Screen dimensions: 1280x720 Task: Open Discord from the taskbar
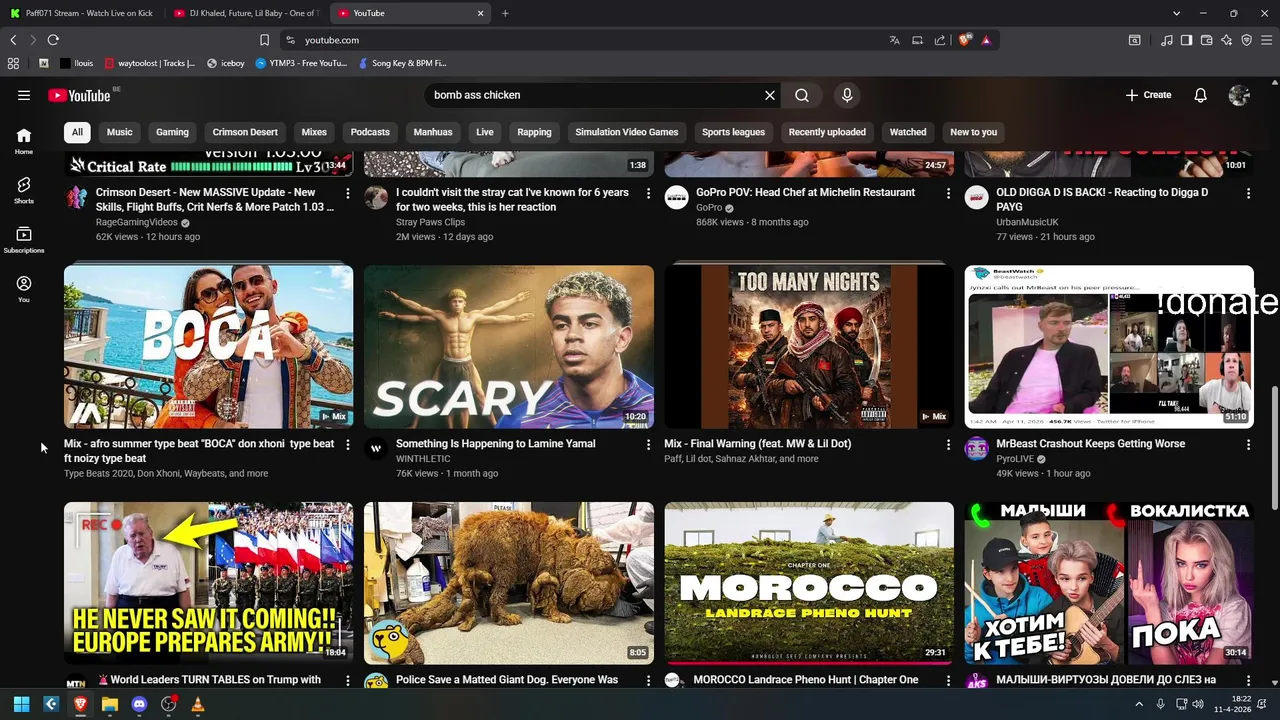pyautogui.click(x=139, y=704)
